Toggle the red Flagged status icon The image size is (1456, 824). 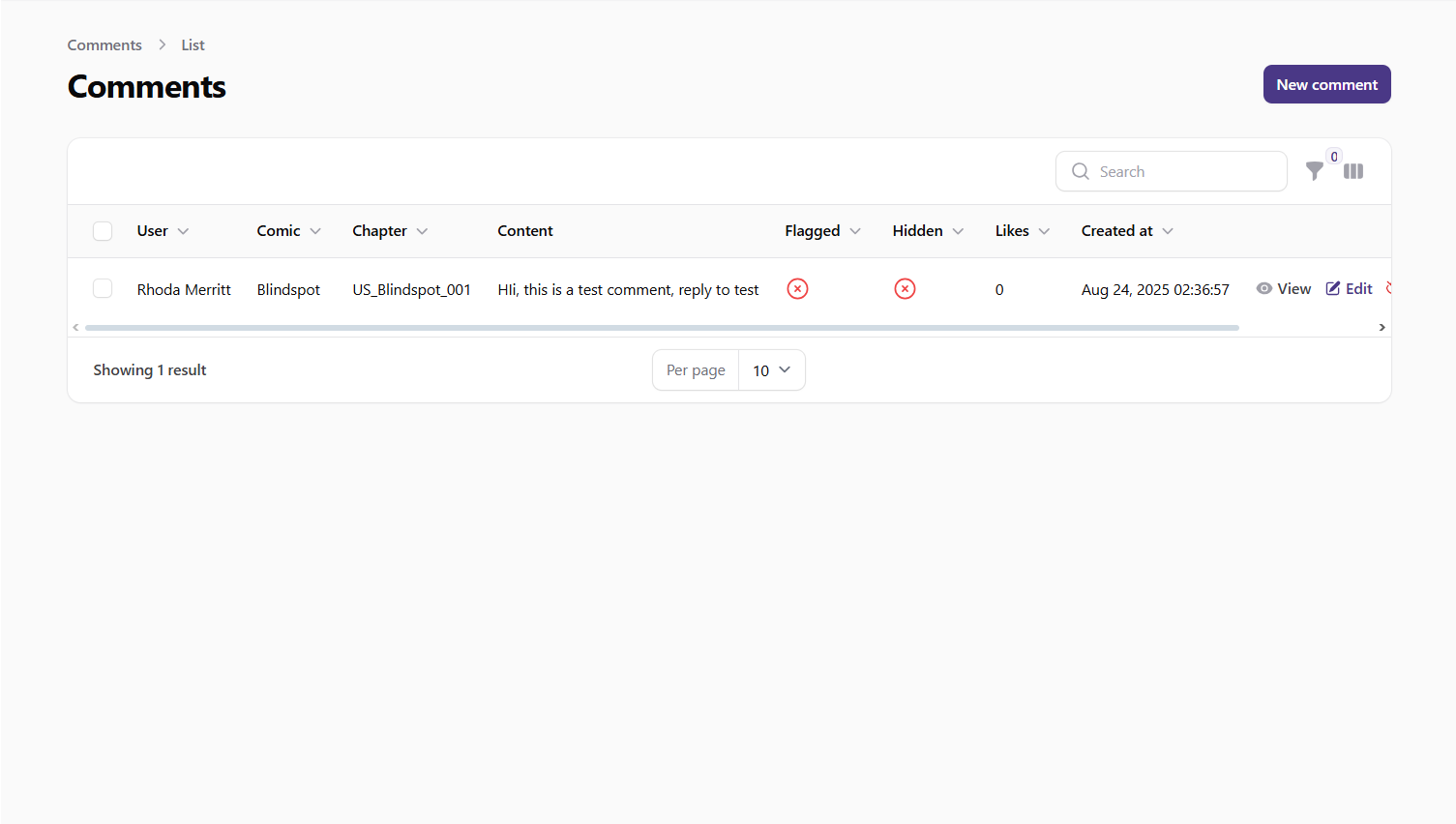pyautogui.click(x=797, y=288)
